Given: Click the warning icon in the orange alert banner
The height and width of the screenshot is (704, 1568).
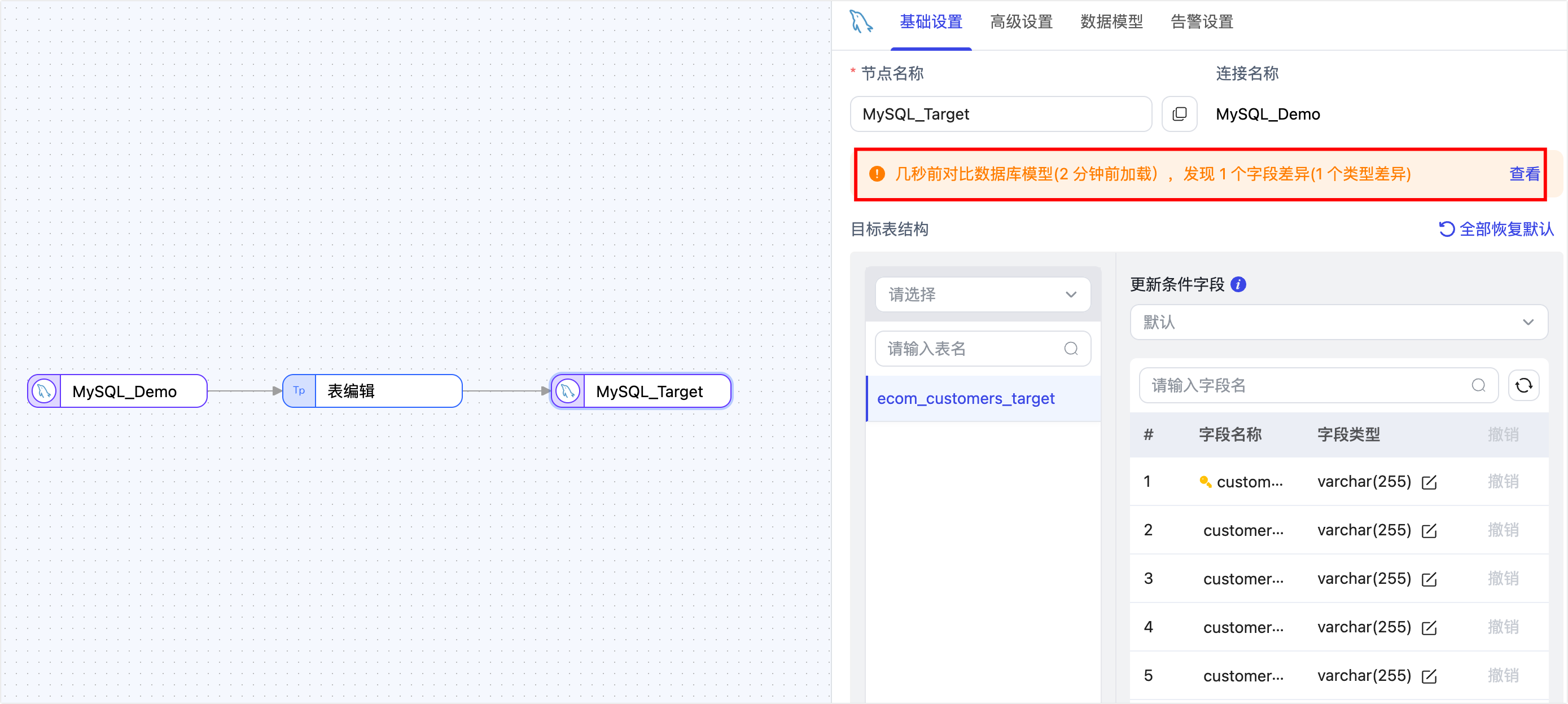Looking at the screenshot, I should [x=877, y=174].
